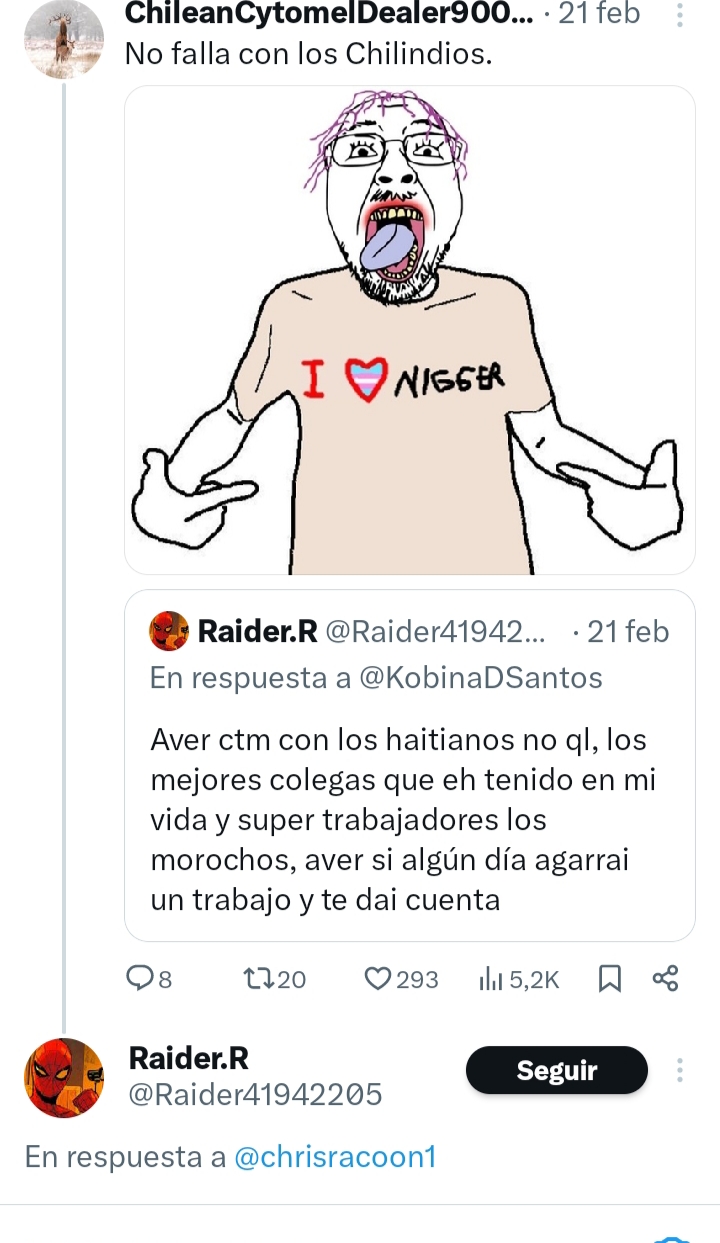Expand the three-dot menu on top post
This screenshot has height=1243, width=720.
coord(680,14)
